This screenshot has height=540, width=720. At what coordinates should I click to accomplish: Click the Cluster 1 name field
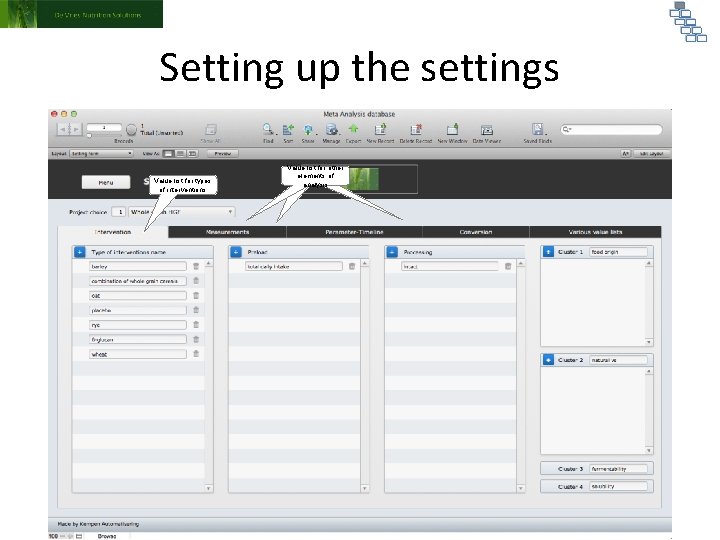pyautogui.click(x=618, y=252)
